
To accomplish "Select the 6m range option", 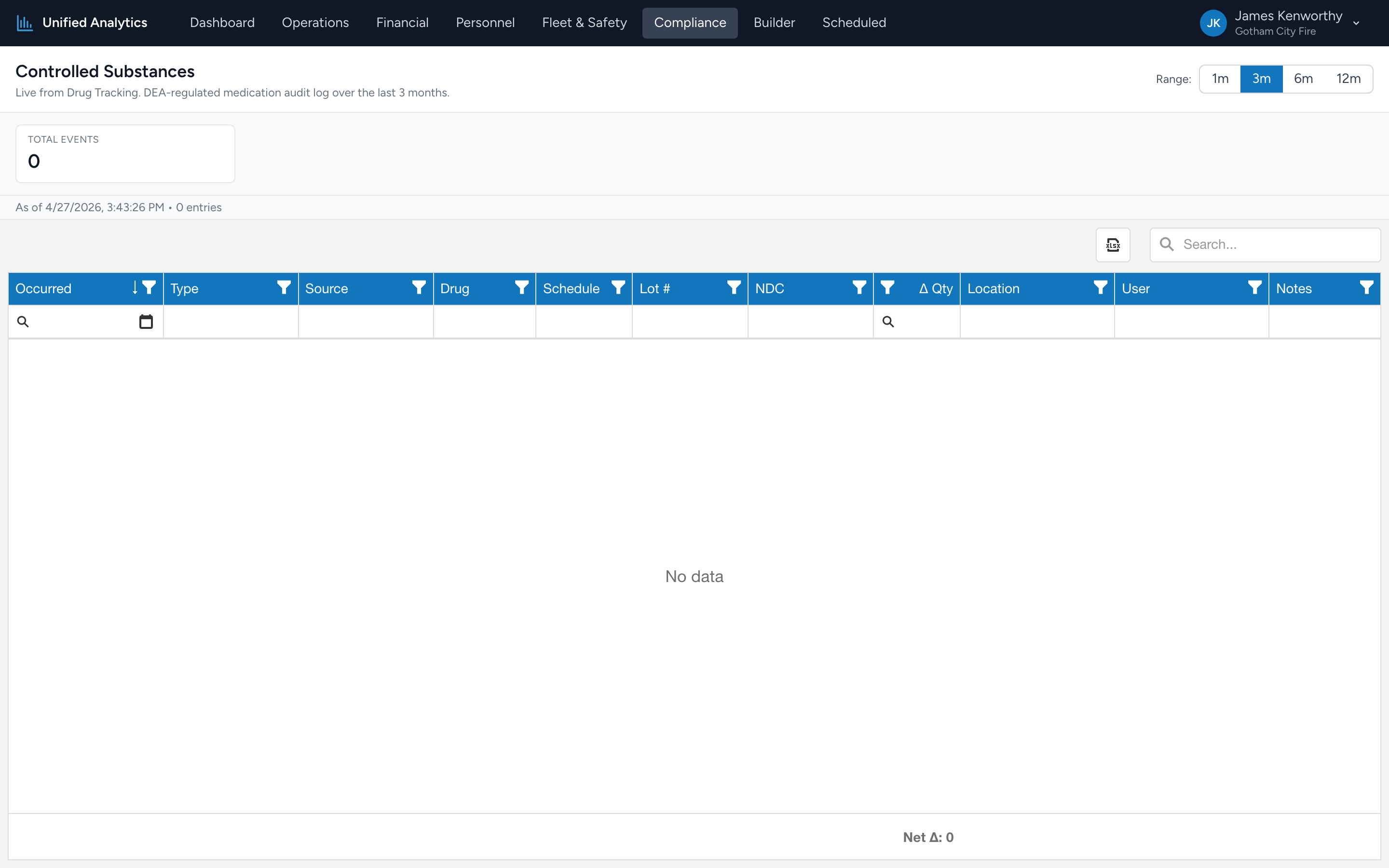I will [x=1304, y=79].
